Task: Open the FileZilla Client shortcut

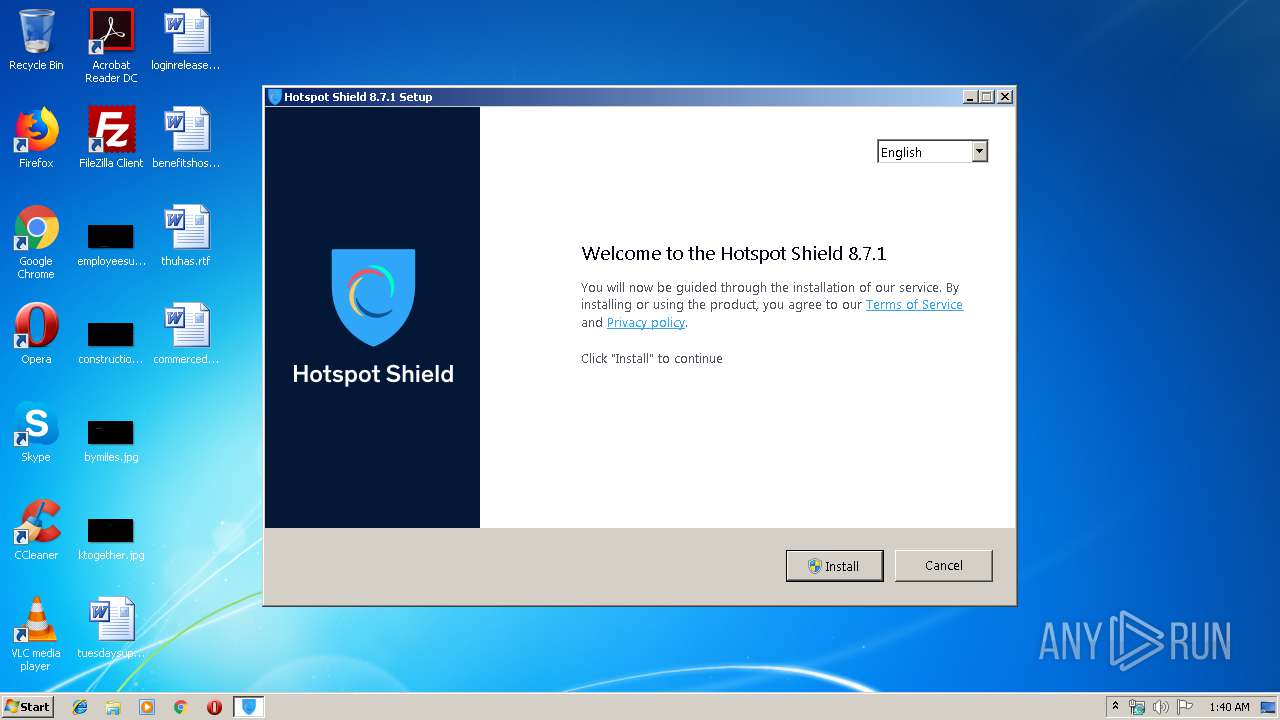Action: tap(111, 138)
